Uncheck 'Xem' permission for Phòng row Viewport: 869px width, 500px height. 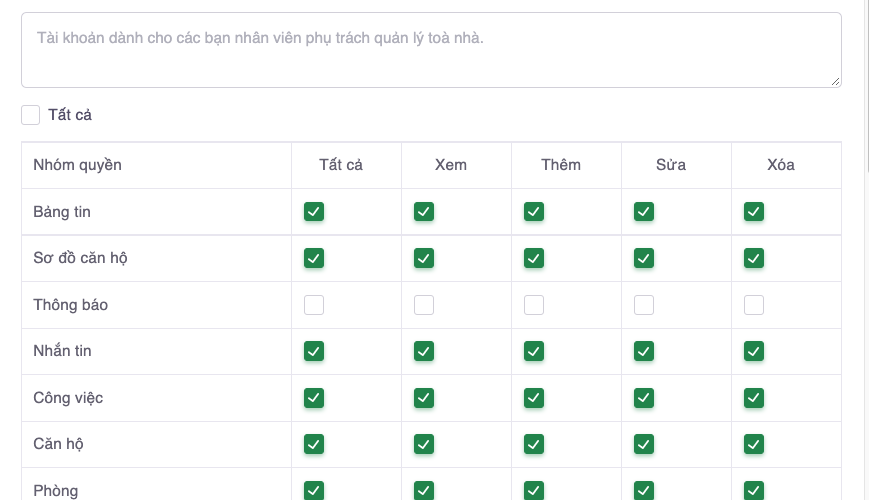point(424,490)
